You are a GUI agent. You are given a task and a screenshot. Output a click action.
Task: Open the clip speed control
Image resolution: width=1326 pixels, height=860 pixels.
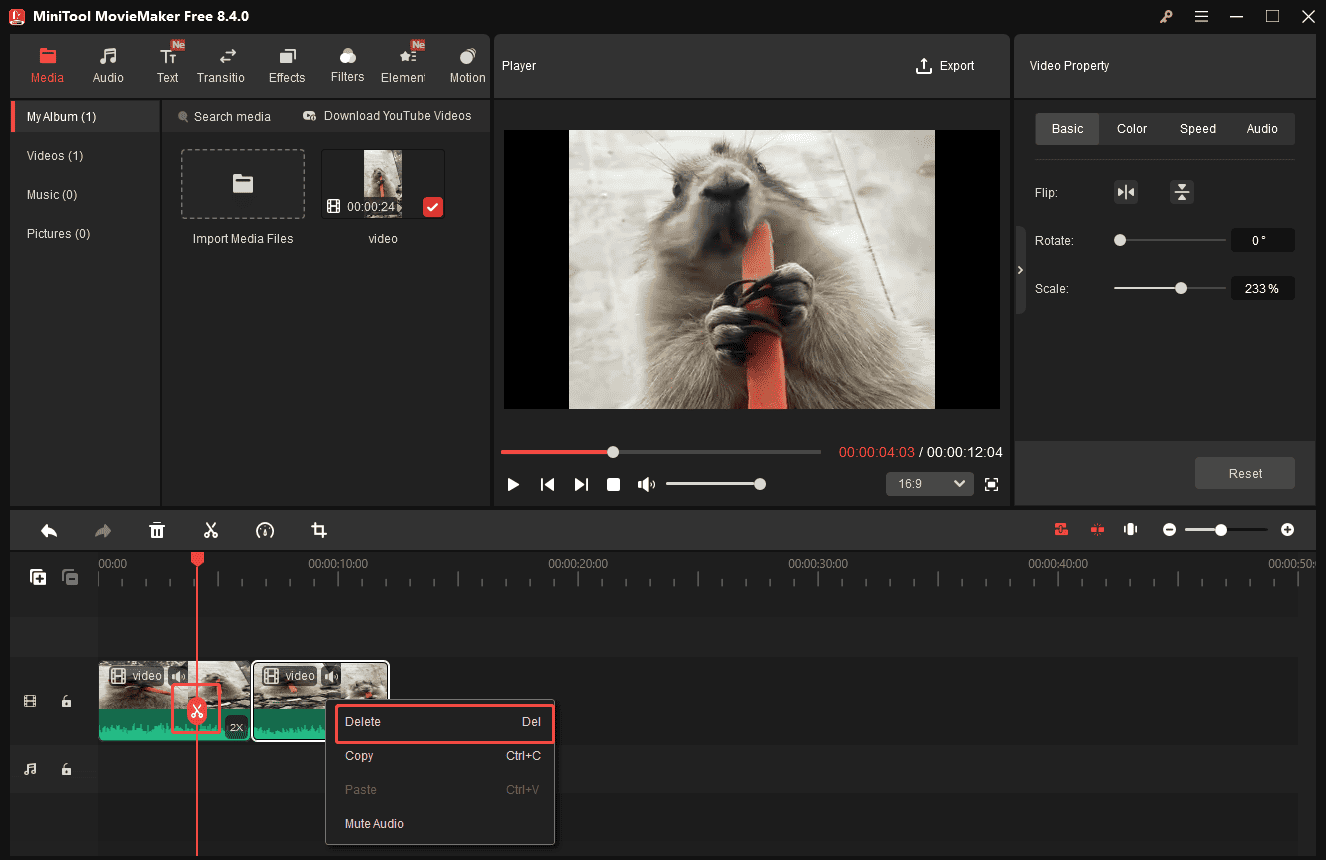(x=265, y=529)
